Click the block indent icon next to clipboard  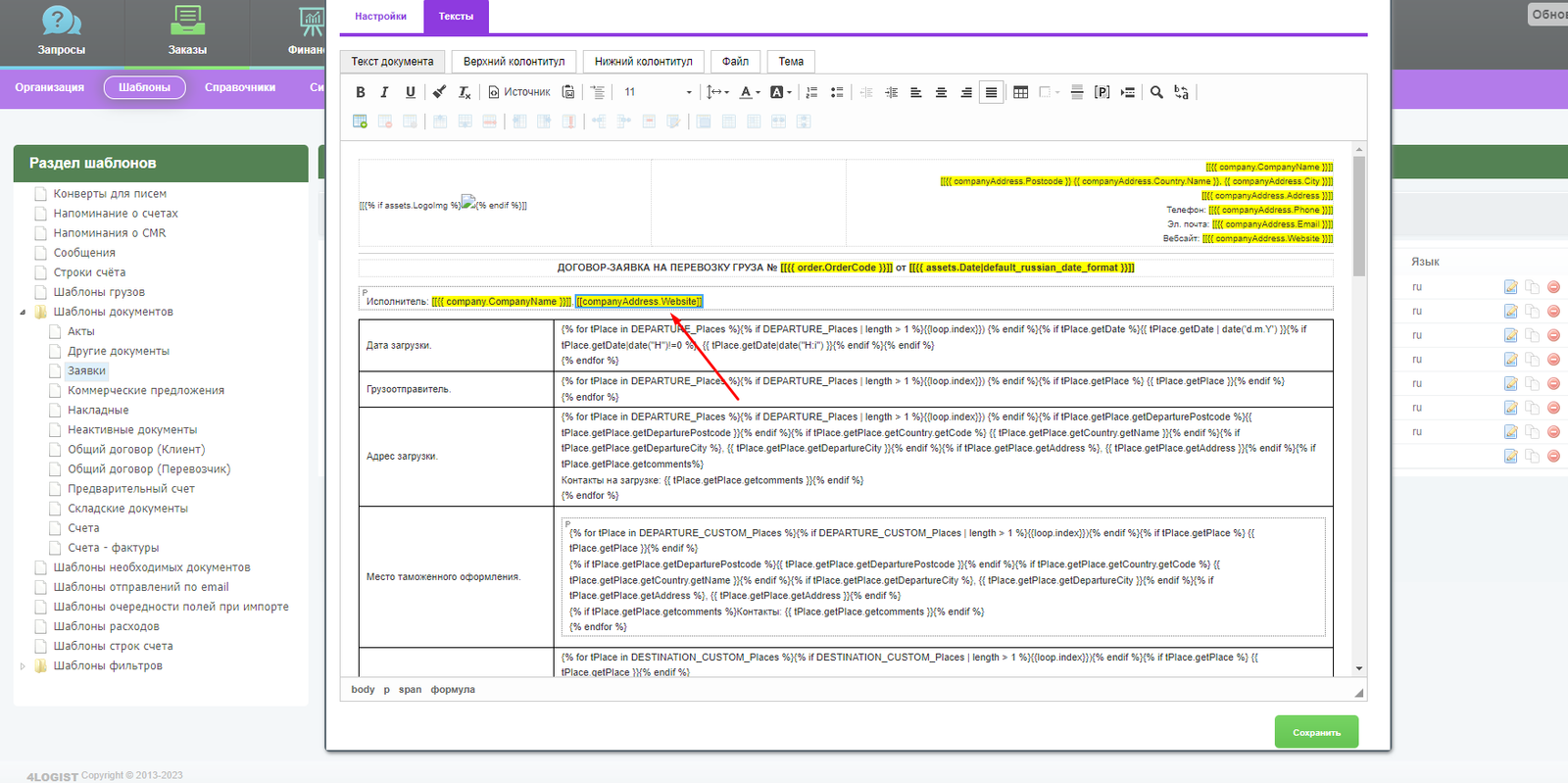click(598, 92)
